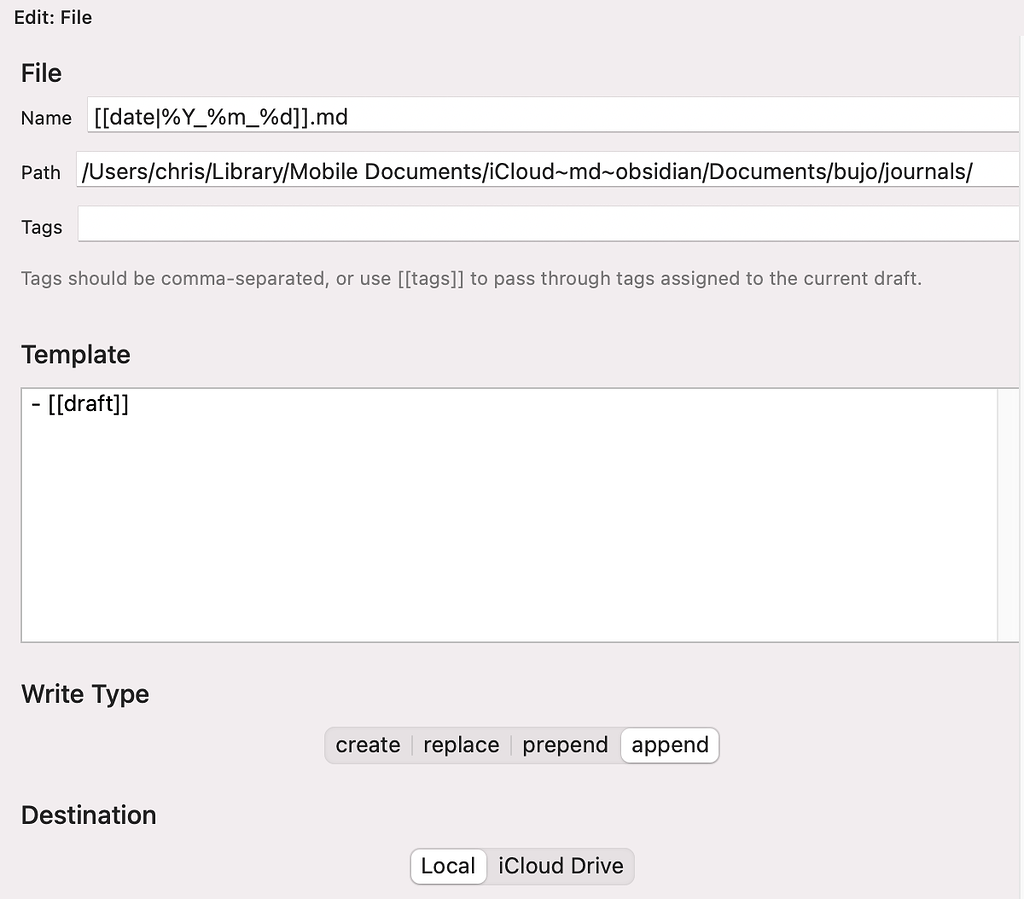
Task: Select the "replace" write type option
Action: click(461, 745)
